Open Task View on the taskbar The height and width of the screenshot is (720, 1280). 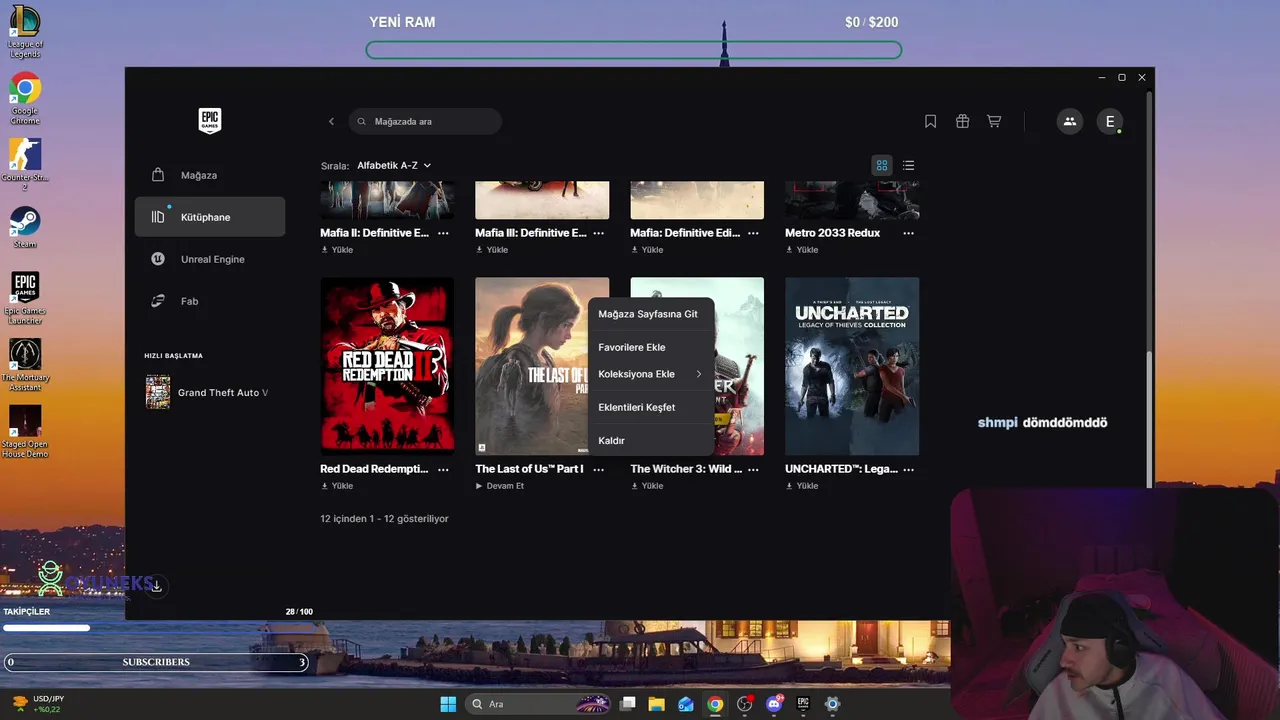click(627, 704)
